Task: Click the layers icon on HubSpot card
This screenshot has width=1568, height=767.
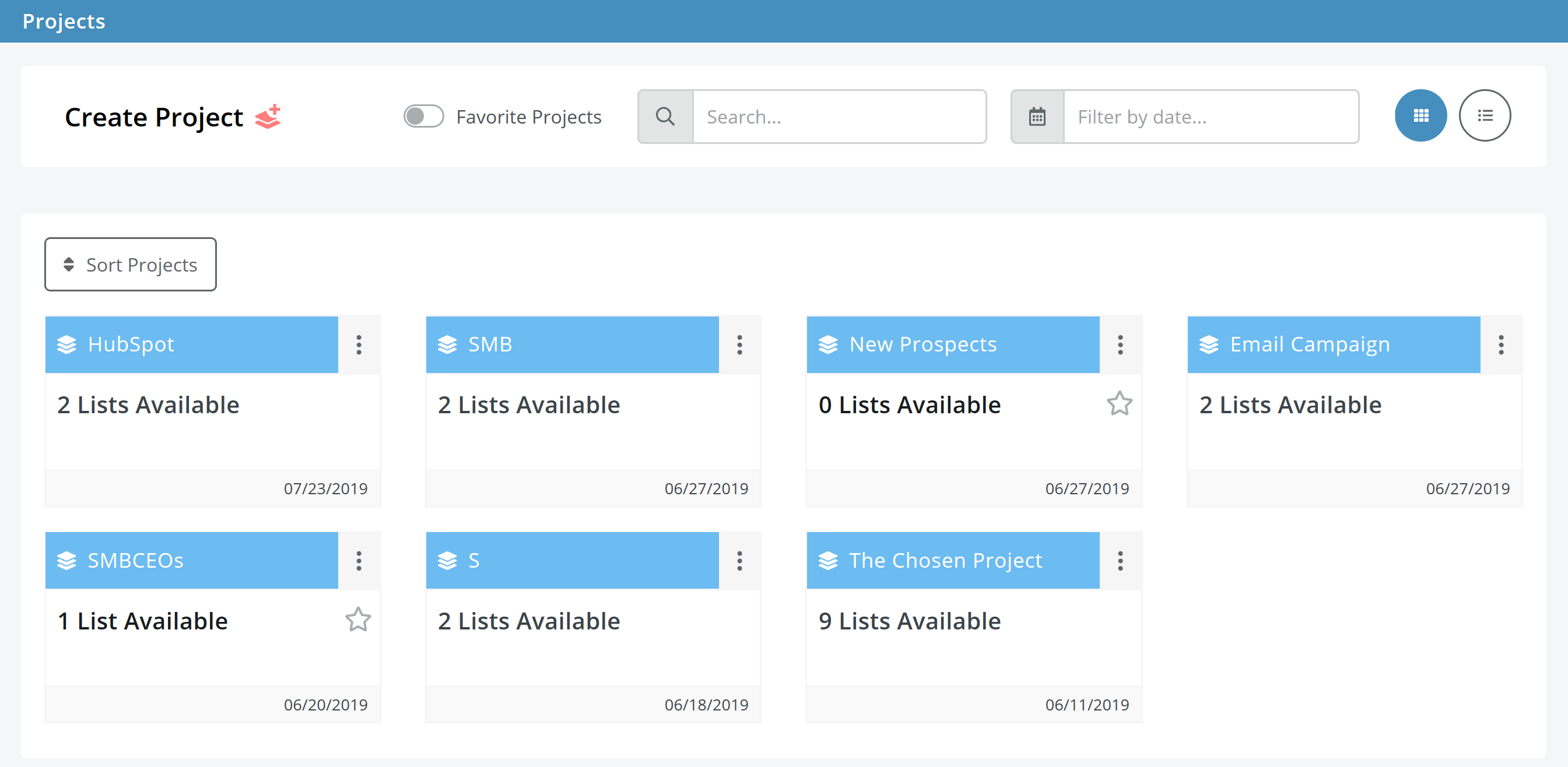Action: tap(66, 344)
